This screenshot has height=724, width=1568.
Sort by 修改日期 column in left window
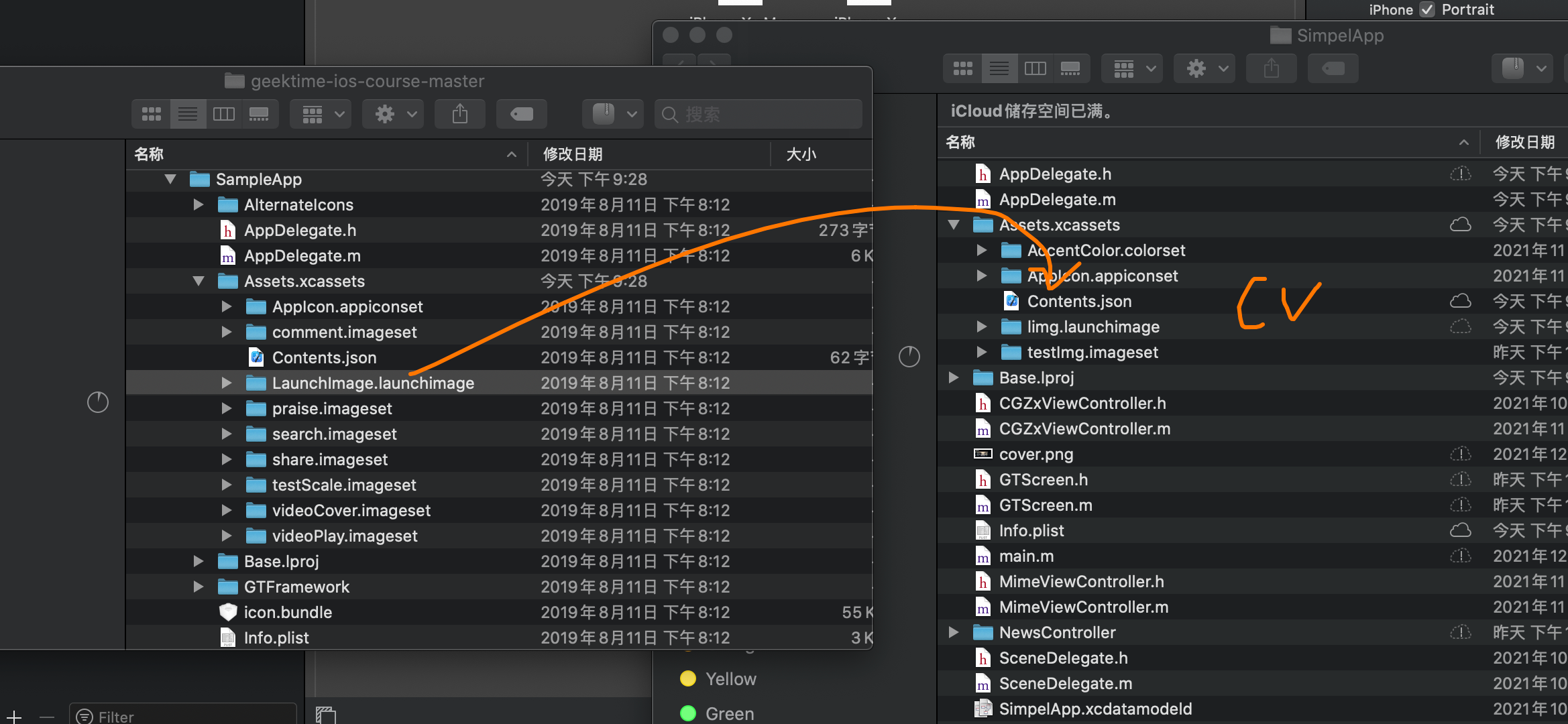[x=573, y=154]
